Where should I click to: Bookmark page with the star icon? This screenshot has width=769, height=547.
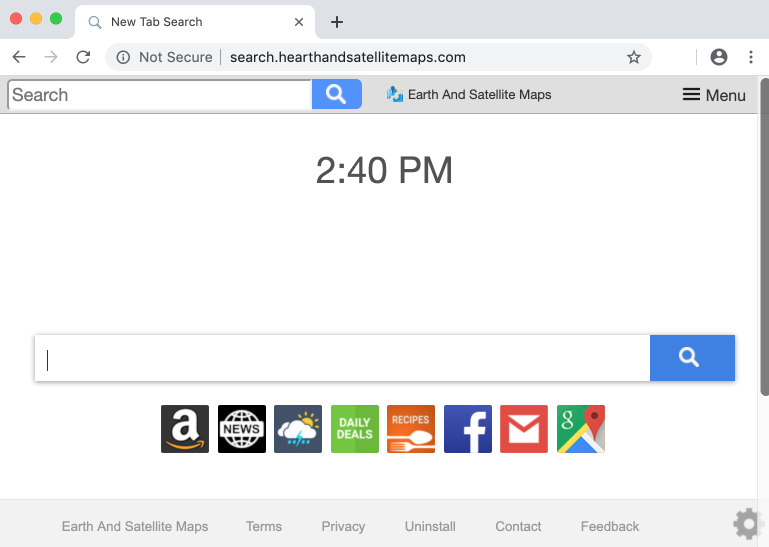pos(634,57)
